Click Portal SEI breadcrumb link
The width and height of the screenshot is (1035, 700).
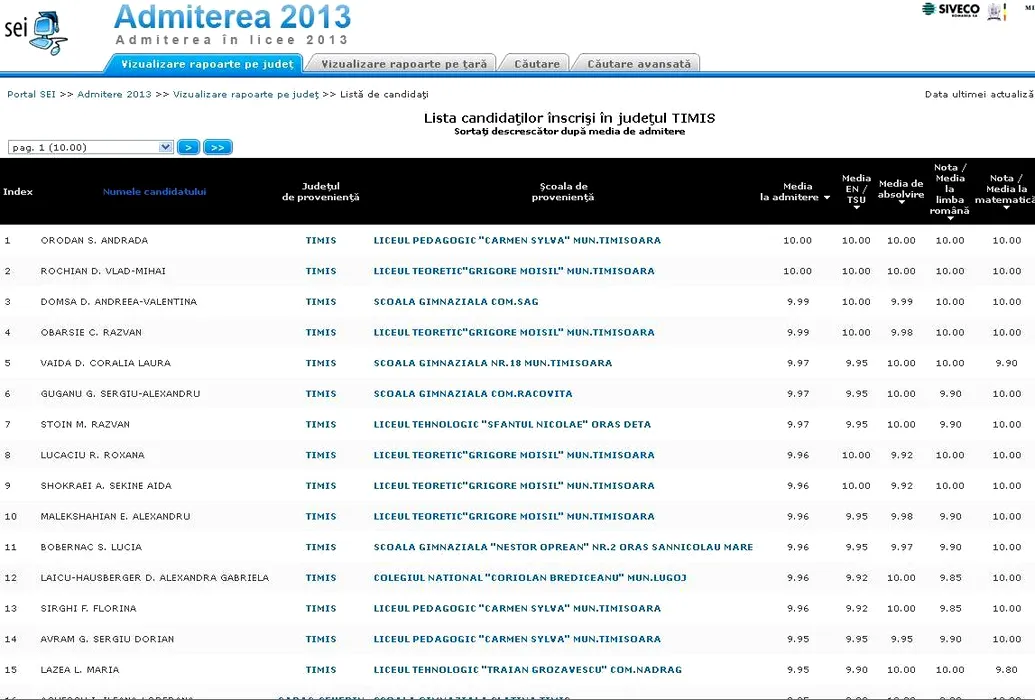click(x=31, y=94)
